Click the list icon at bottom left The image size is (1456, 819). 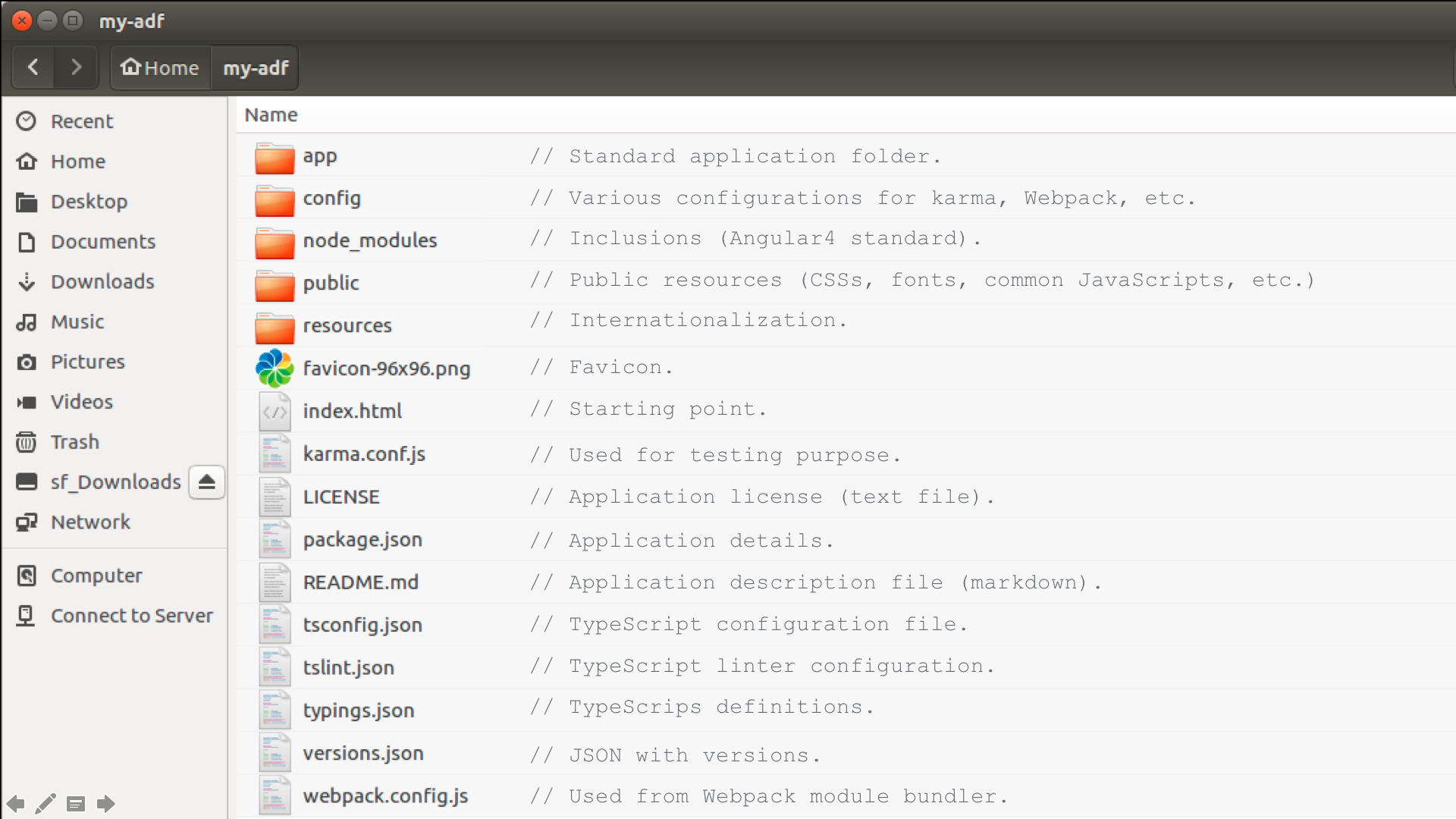(76, 803)
